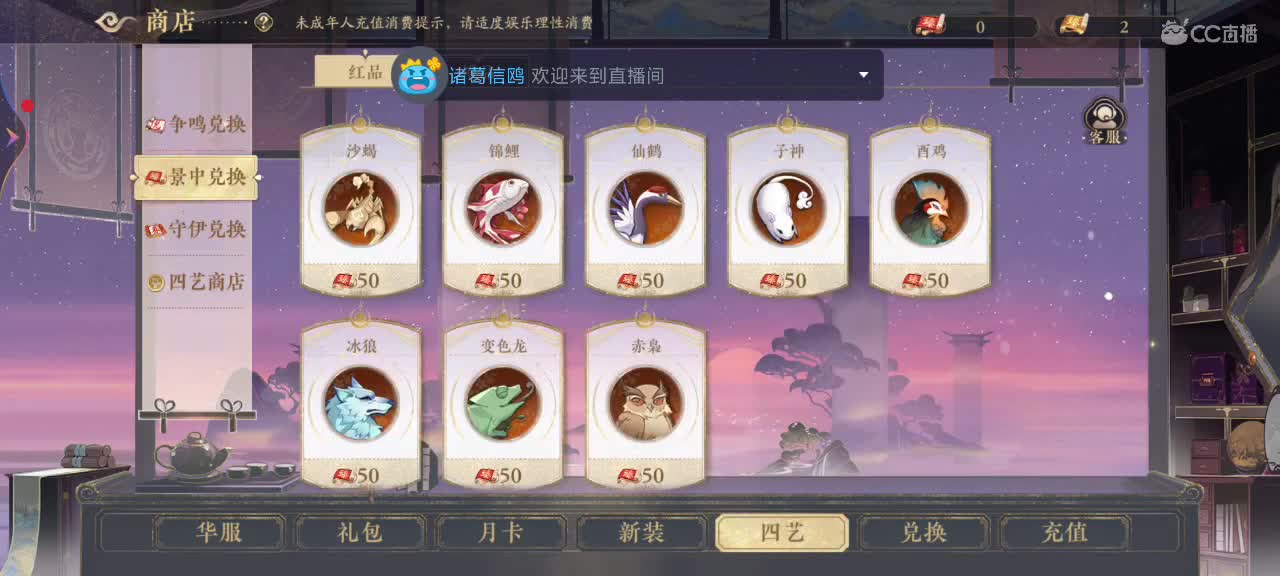Screen dimensions: 1280x576
Task: Choose the 冰狼 ice wolf icon
Action: click(361, 404)
